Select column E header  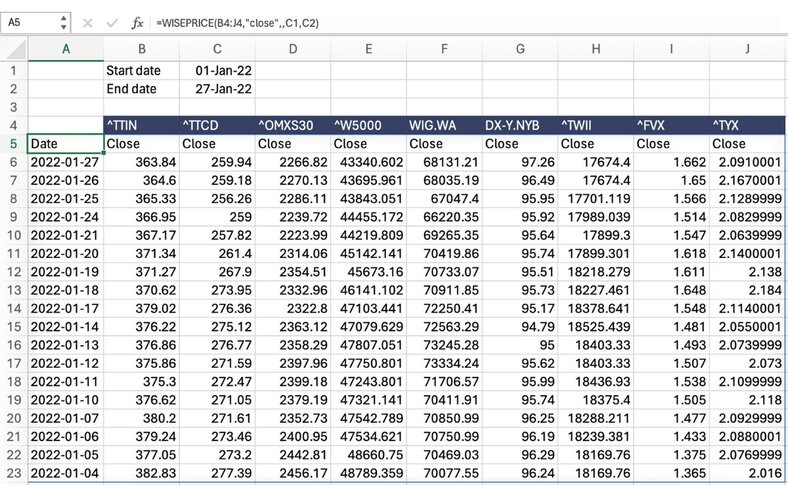368,48
